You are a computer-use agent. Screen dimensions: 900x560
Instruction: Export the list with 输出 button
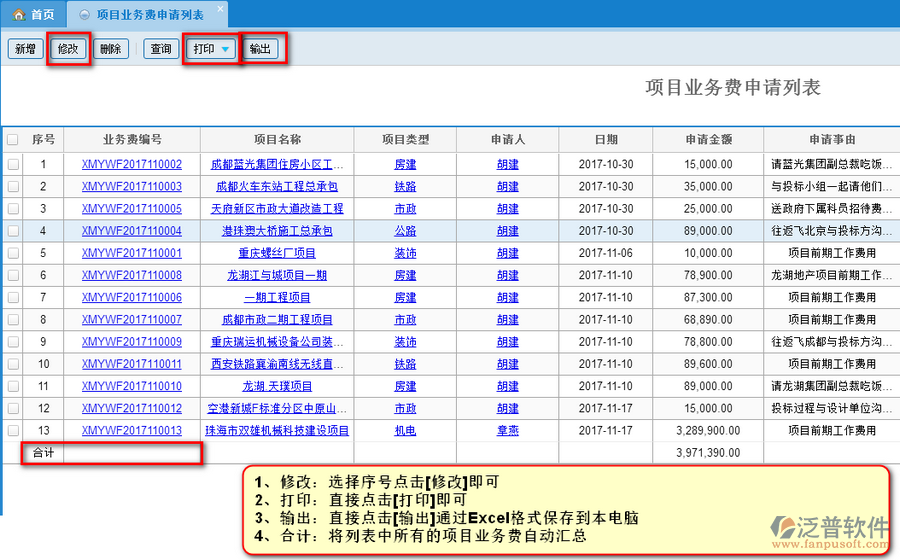click(260, 49)
